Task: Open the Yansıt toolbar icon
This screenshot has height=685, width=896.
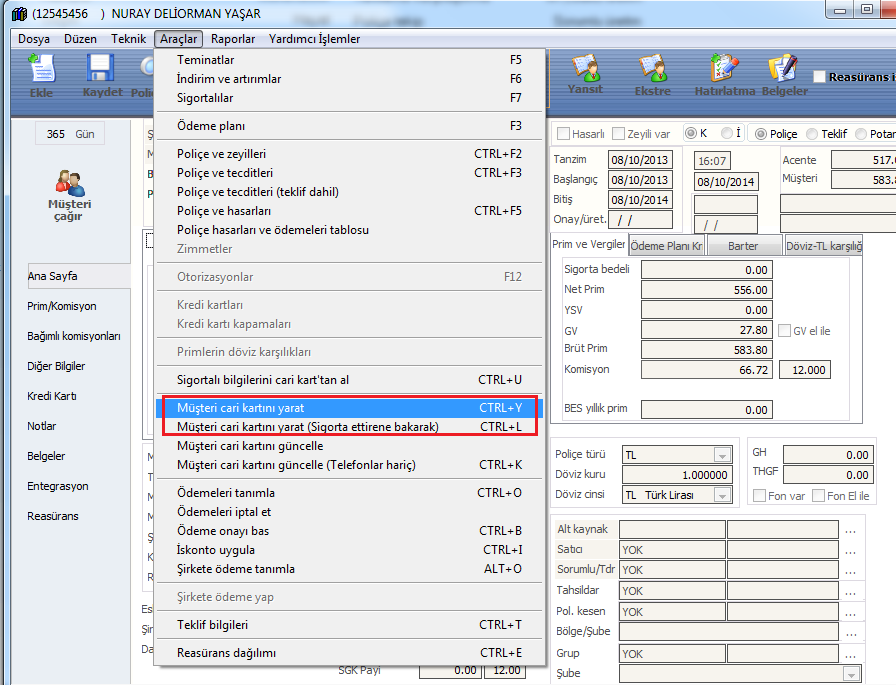Action: pyautogui.click(x=585, y=74)
